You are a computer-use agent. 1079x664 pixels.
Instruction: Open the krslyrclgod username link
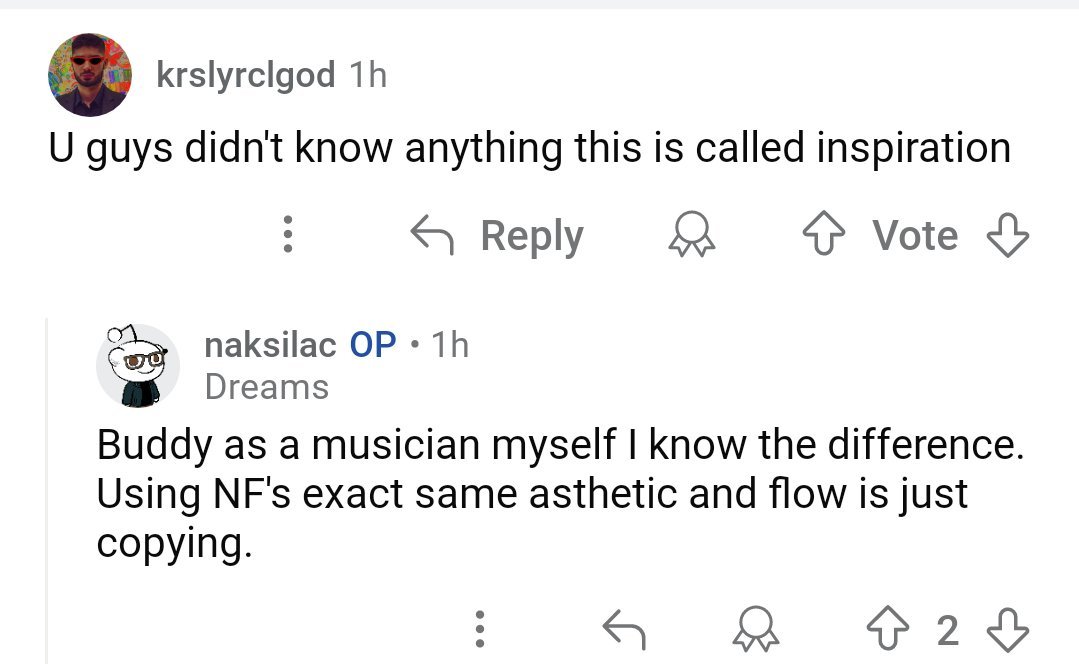point(245,75)
